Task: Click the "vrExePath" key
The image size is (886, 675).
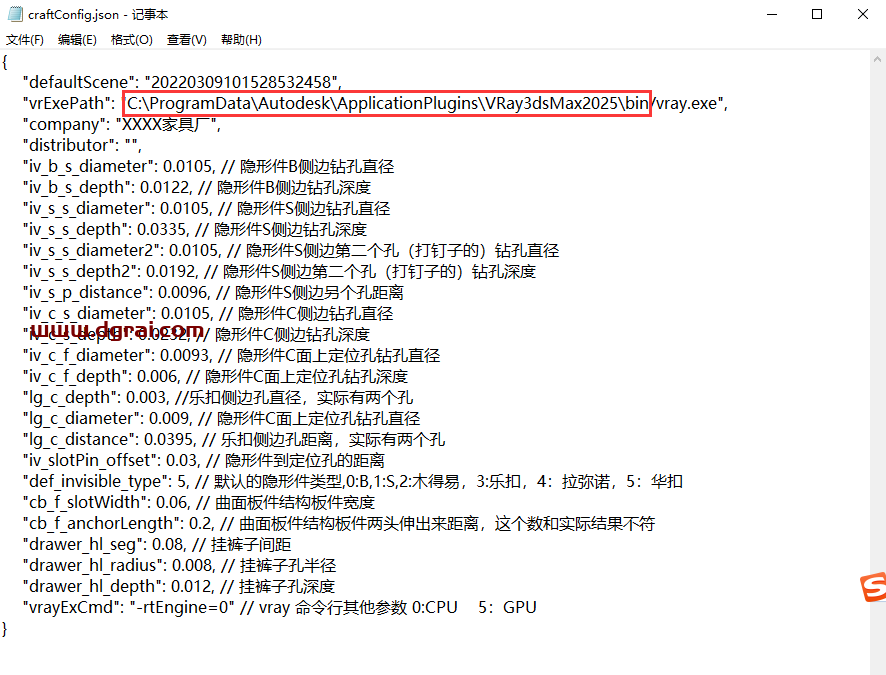Action: pos(66,103)
